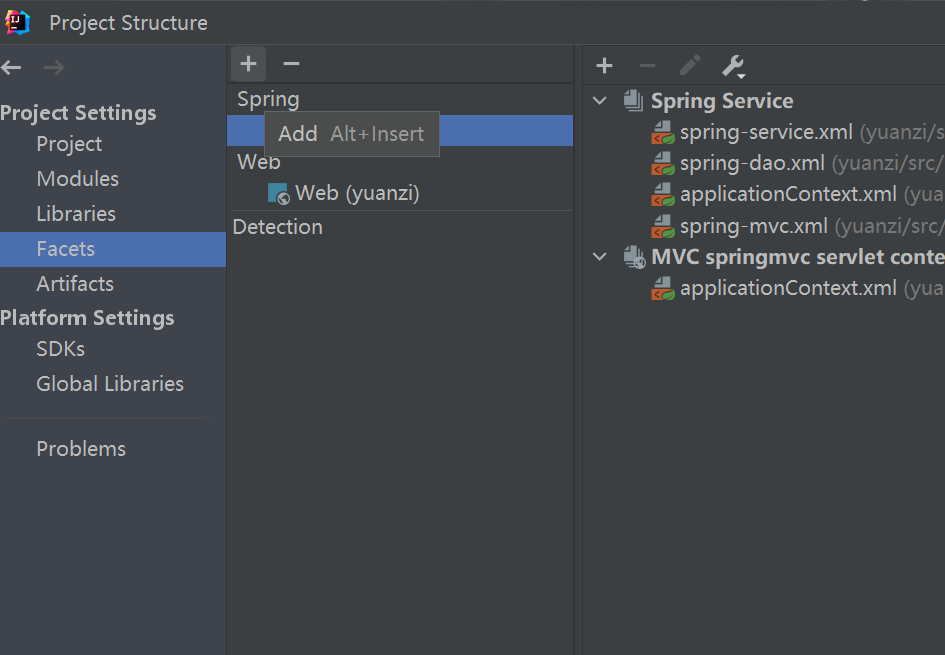Click the add fileset plus icon
Screen dimensions: 945x655
(x=604, y=66)
